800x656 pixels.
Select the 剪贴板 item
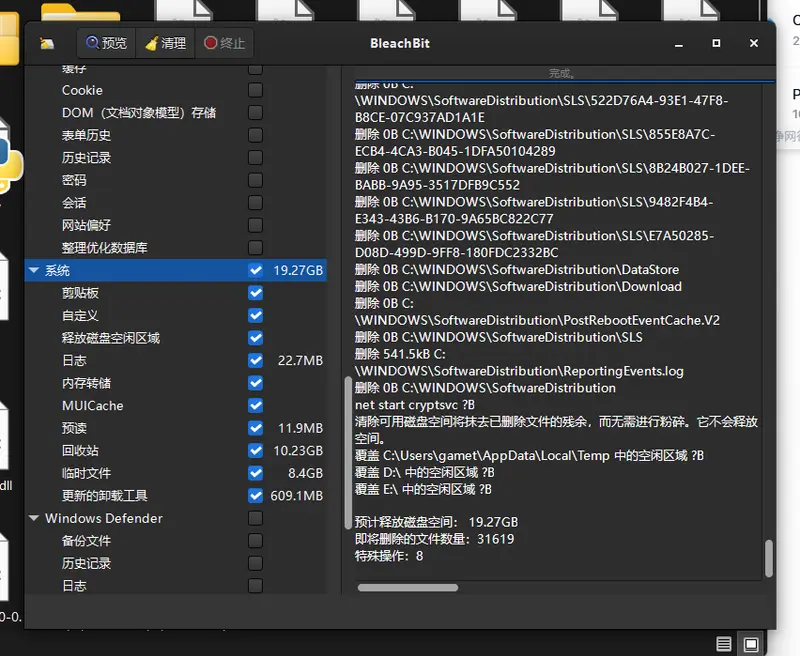tap(80, 293)
